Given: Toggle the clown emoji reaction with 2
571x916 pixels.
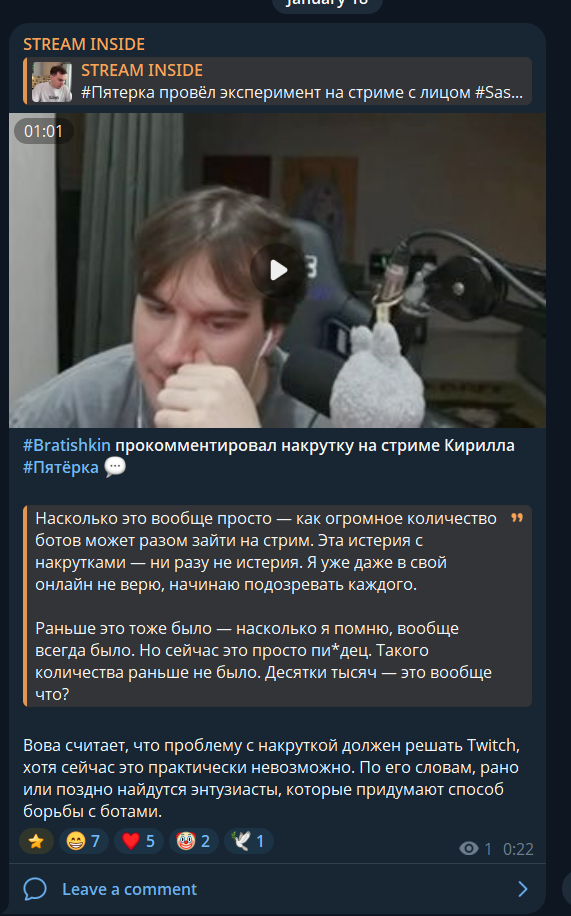Looking at the screenshot, I should [x=193, y=841].
